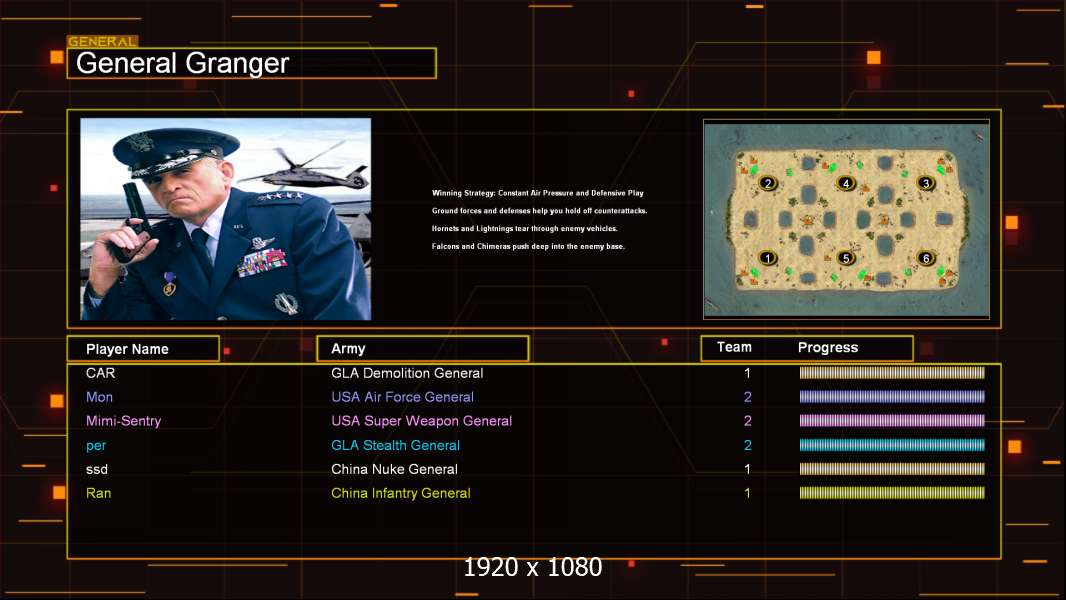Click the Falcons and Chimeras strategy line
This screenshot has width=1066, height=600.
tap(528, 246)
